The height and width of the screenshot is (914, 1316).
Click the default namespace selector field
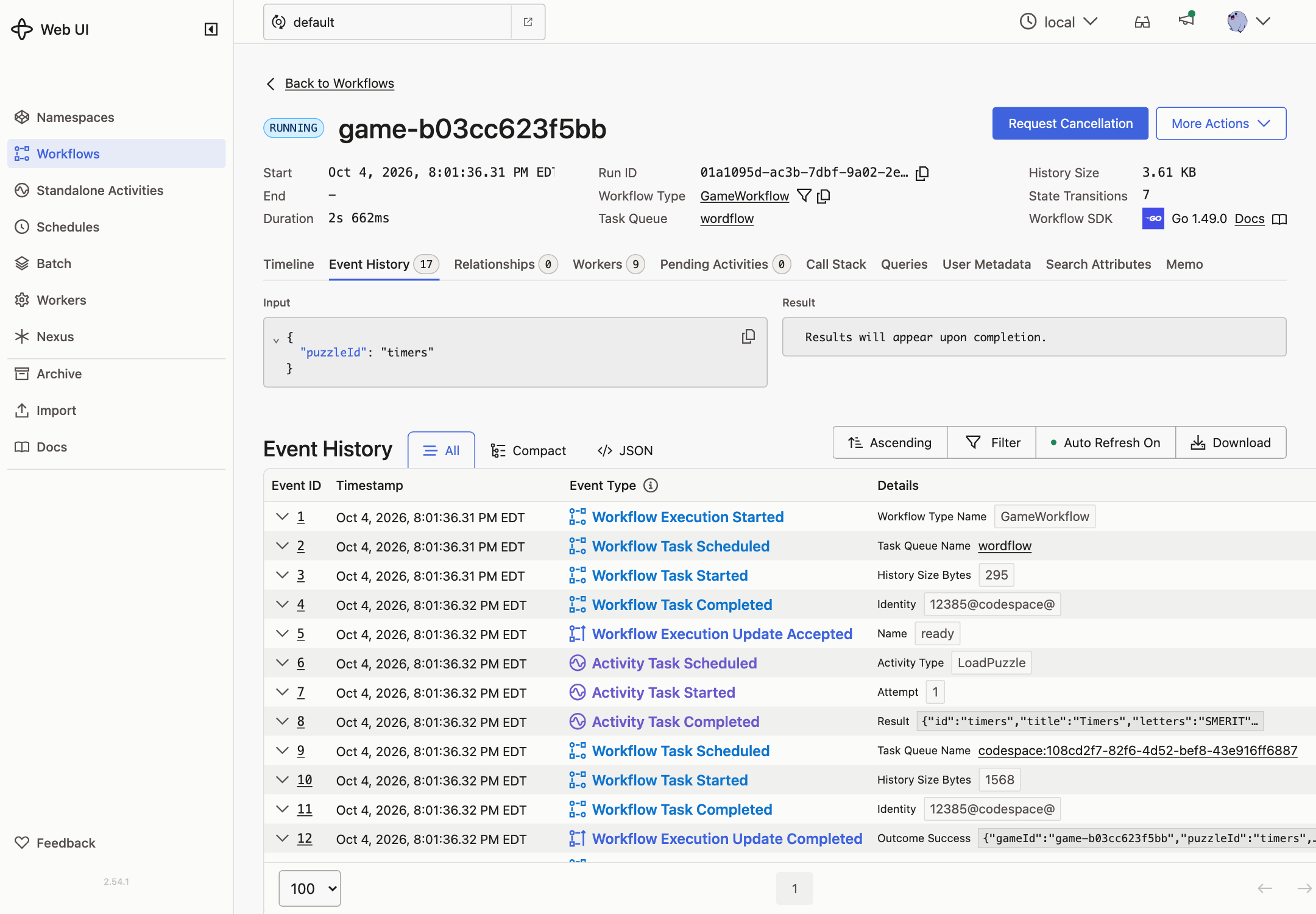pos(387,22)
